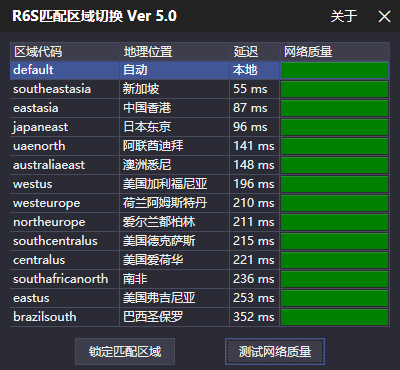This screenshot has height=370, width=400.
Task: Click the 236 ms latency value
Action: coord(254,279)
